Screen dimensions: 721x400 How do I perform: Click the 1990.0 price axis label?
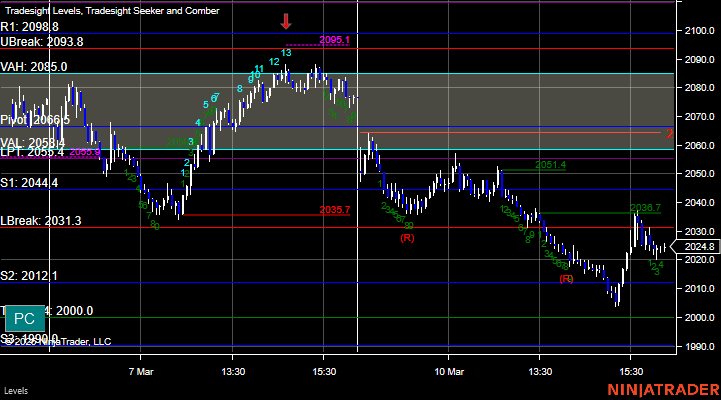point(699,347)
